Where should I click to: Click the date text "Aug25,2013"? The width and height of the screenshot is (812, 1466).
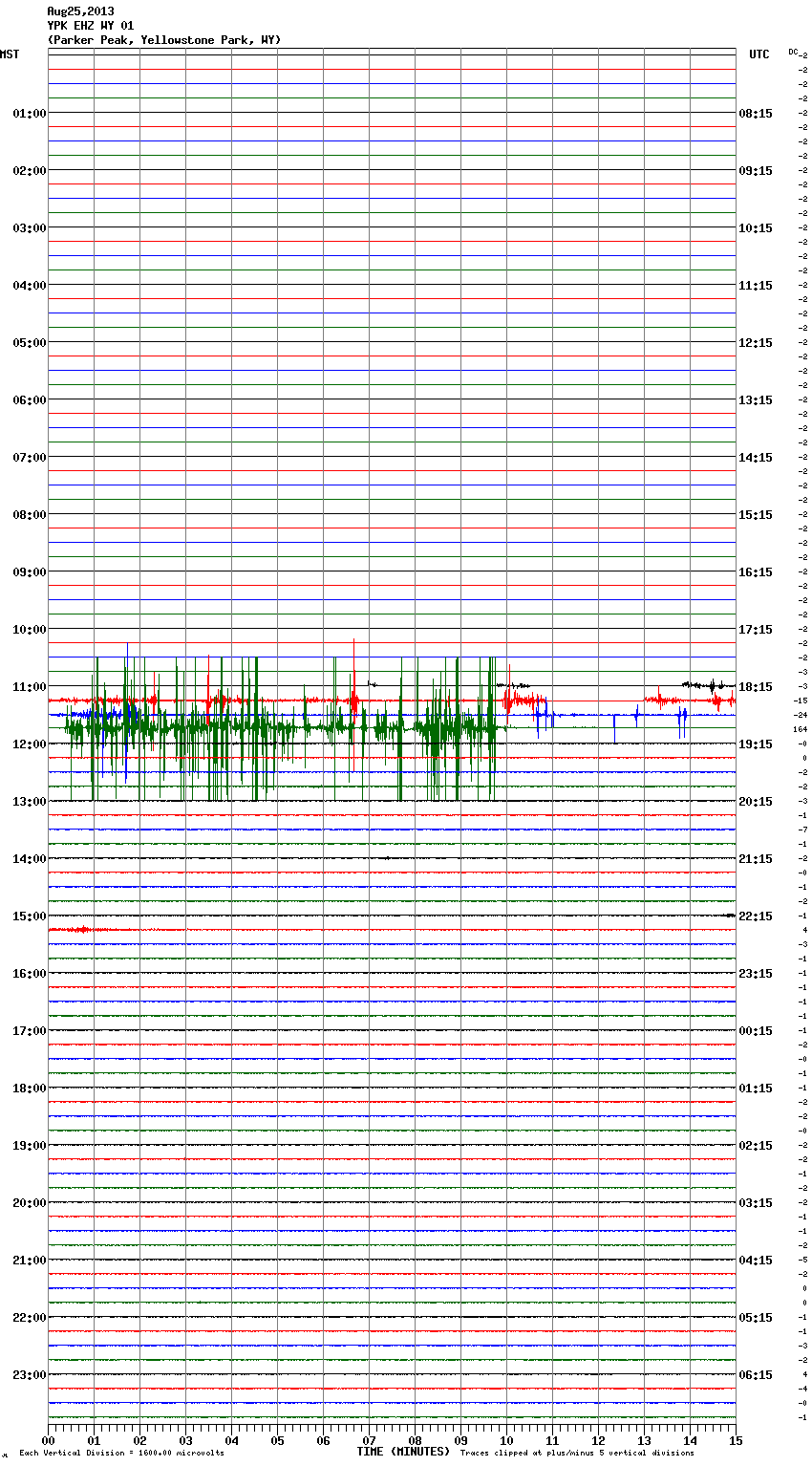pos(80,11)
